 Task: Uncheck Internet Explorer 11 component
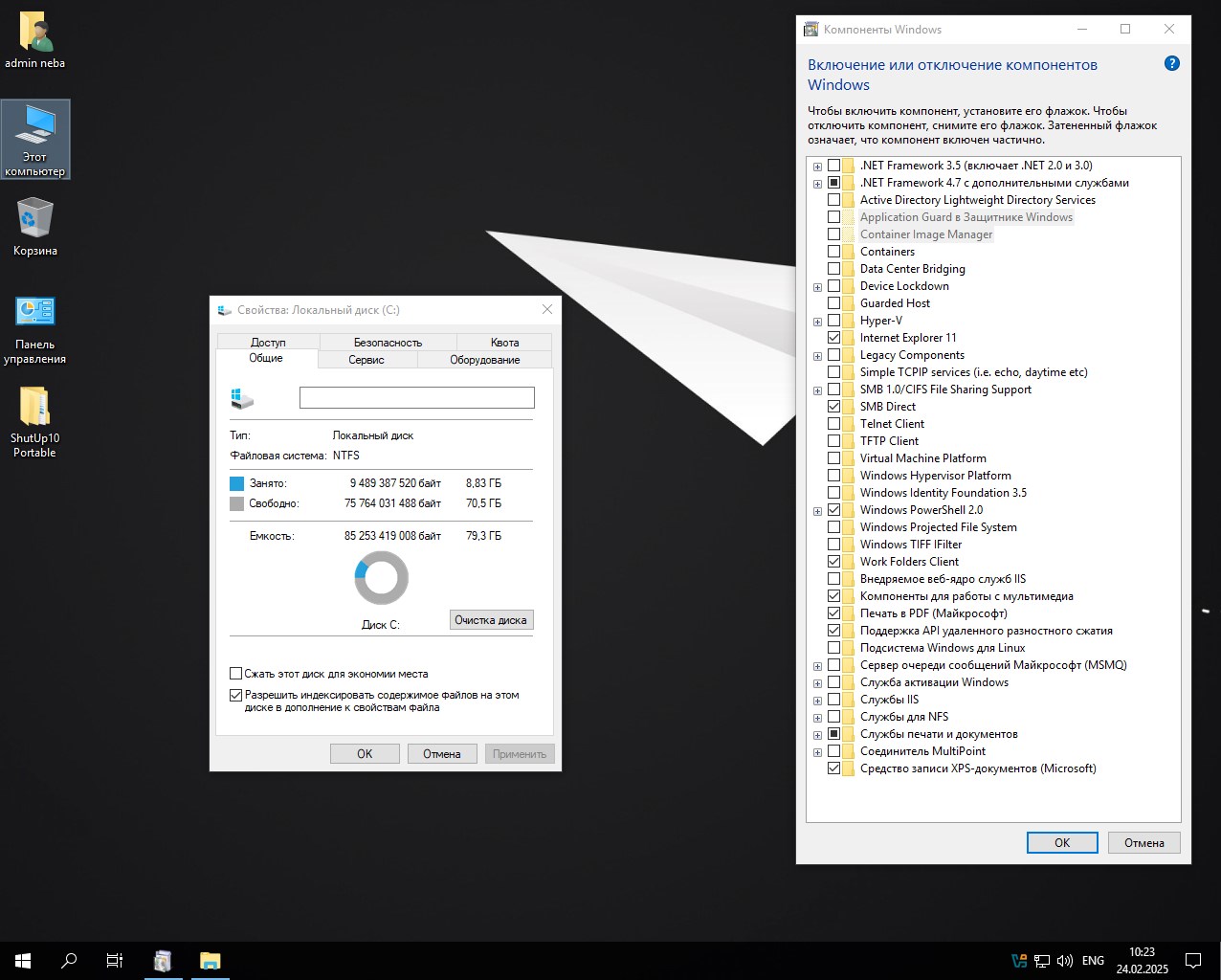833,338
